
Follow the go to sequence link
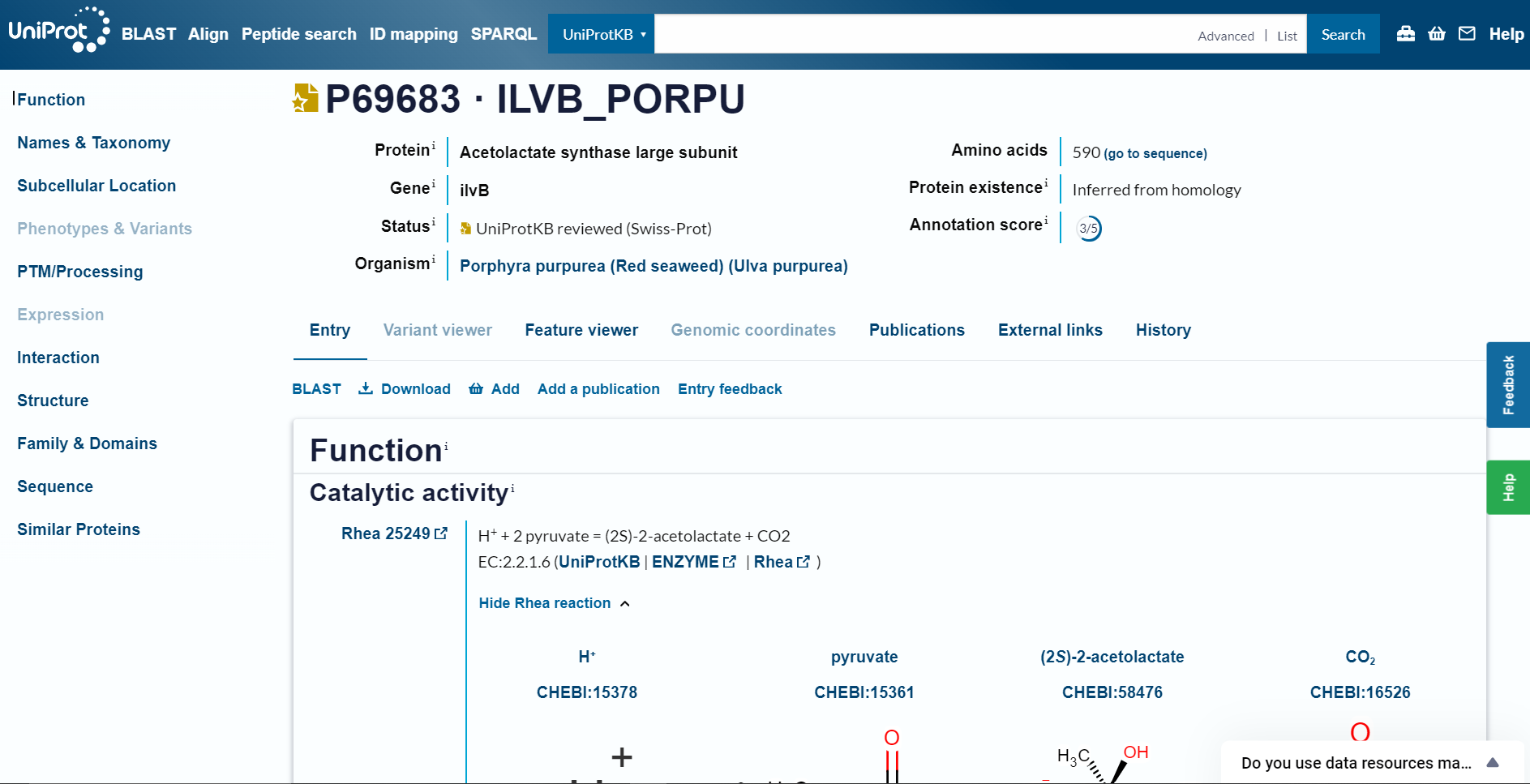click(1155, 153)
